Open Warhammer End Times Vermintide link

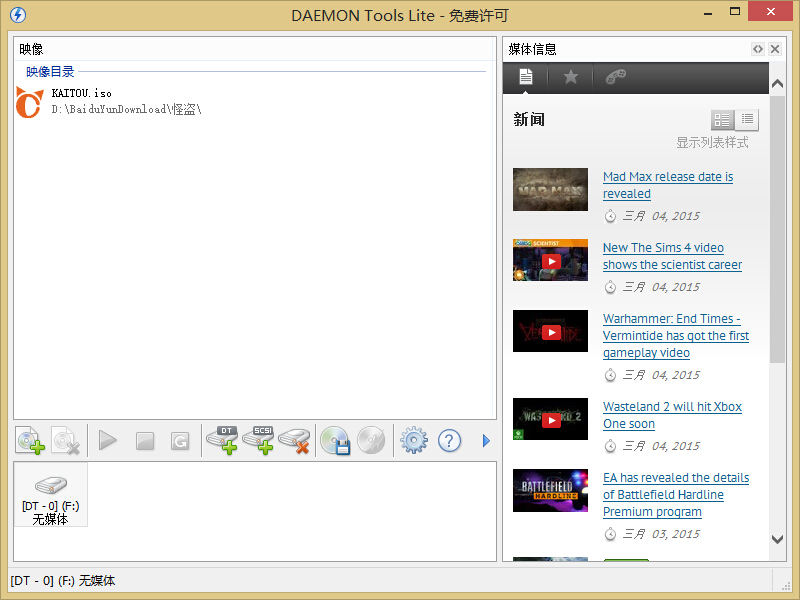[x=676, y=336]
